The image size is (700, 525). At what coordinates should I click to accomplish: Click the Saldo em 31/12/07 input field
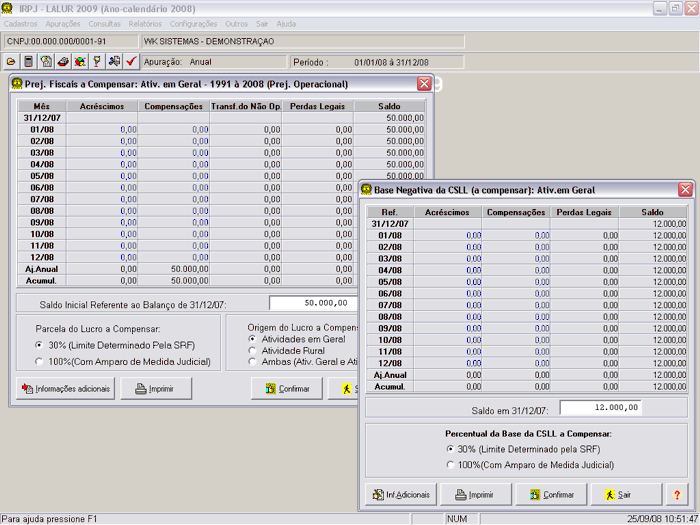pyautogui.click(x=600, y=408)
